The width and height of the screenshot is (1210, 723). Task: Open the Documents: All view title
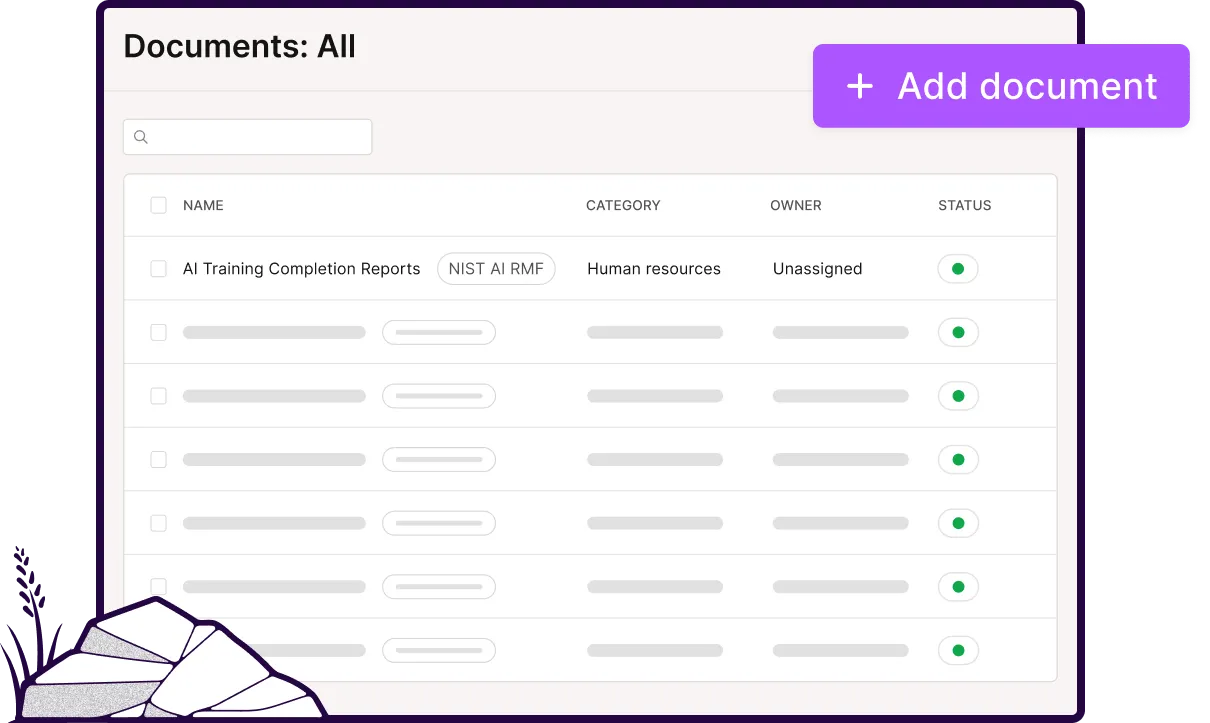(x=239, y=46)
